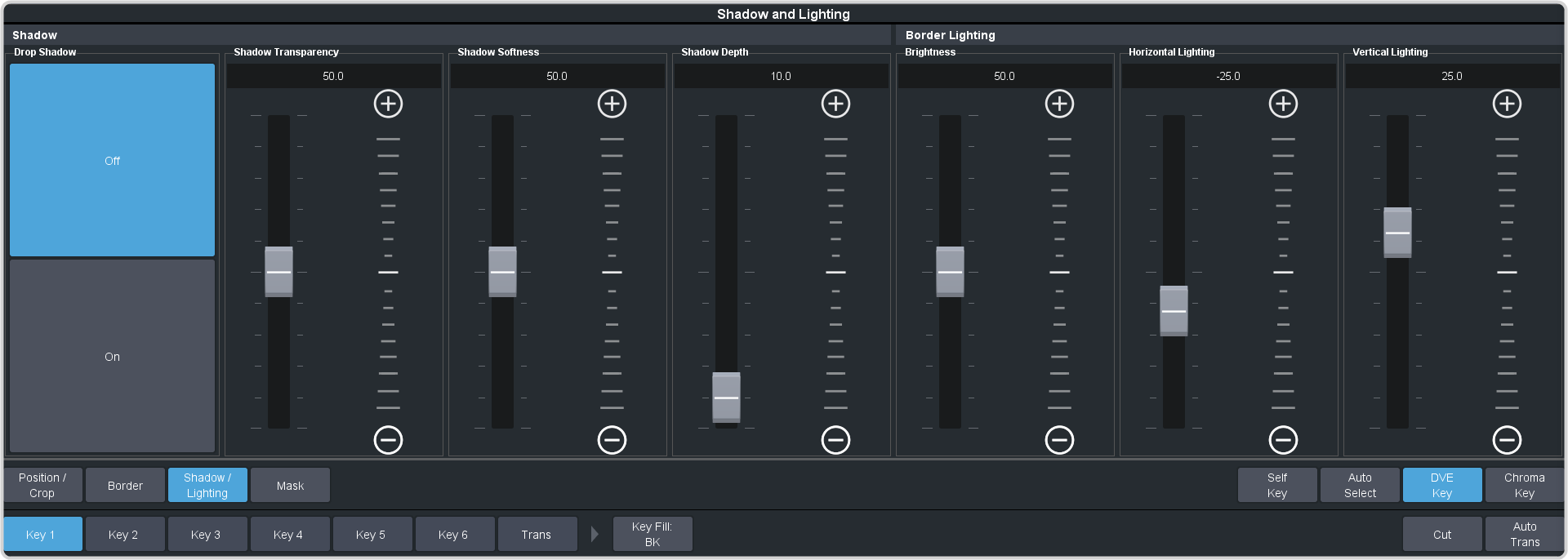Switch to the Border tab

125,485
